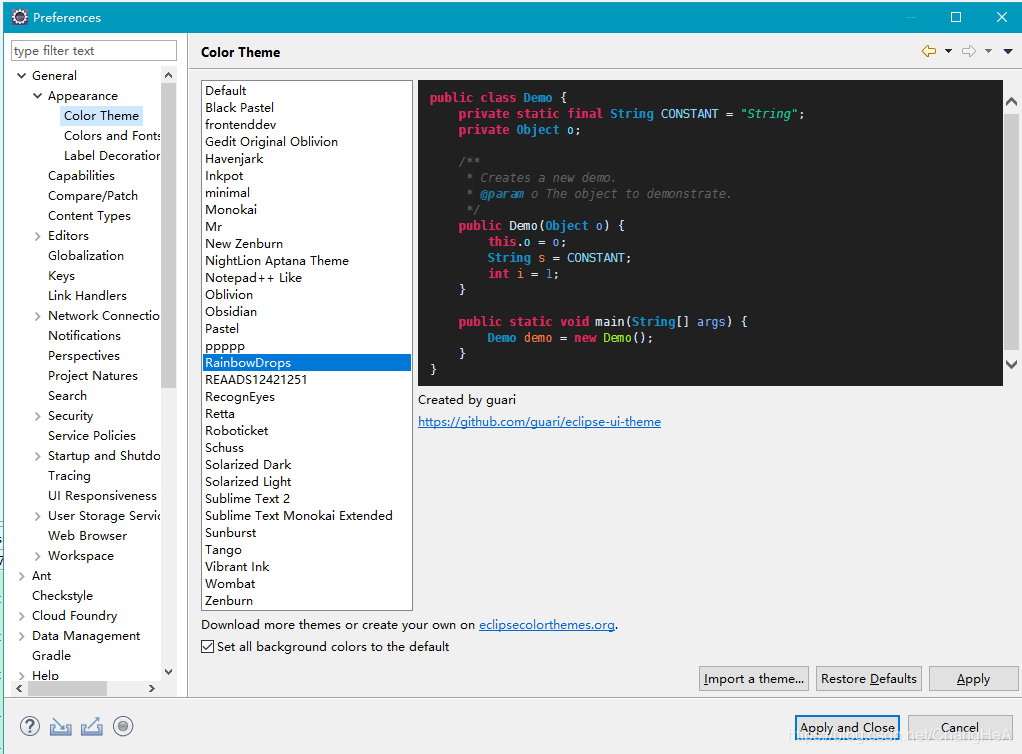
Task: Select the Notepad++ Like theme
Action: point(307,278)
